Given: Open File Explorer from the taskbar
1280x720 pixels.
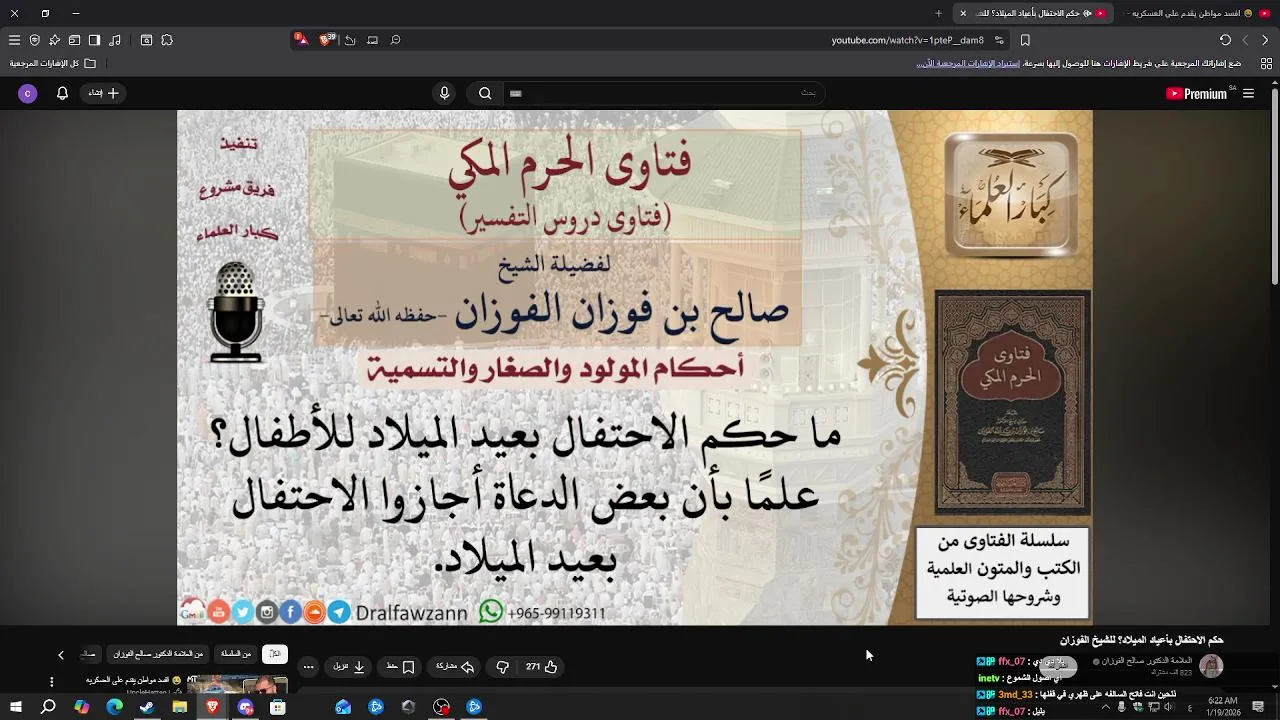Looking at the screenshot, I should pos(180,707).
